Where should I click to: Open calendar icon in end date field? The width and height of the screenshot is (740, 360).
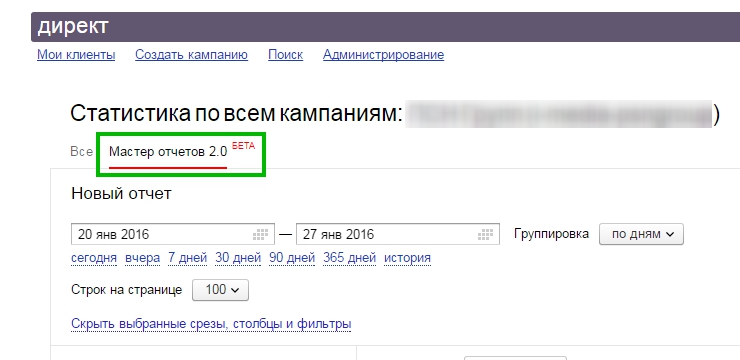coord(486,234)
